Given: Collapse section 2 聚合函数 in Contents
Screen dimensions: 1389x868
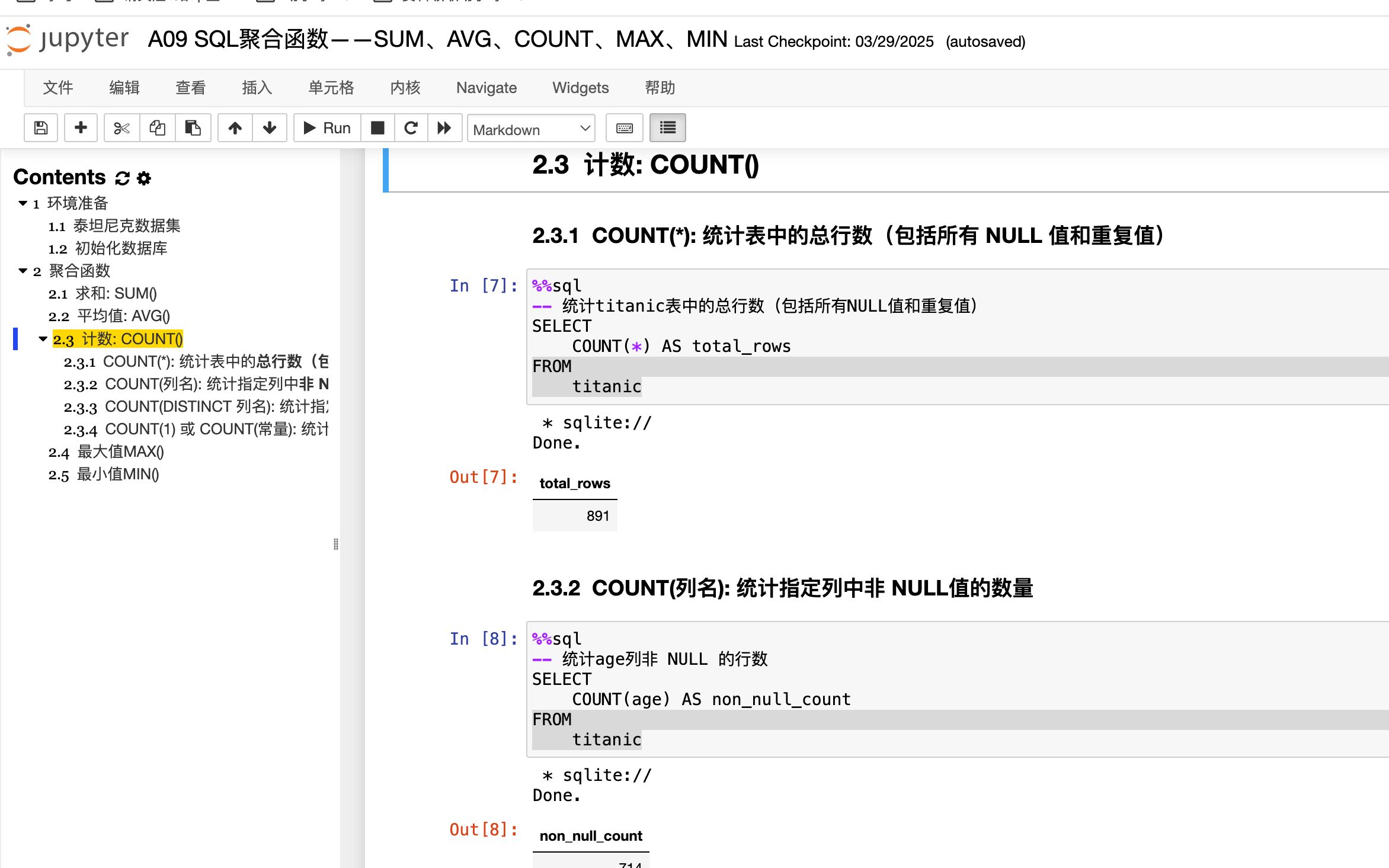Looking at the screenshot, I should tap(22, 271).
